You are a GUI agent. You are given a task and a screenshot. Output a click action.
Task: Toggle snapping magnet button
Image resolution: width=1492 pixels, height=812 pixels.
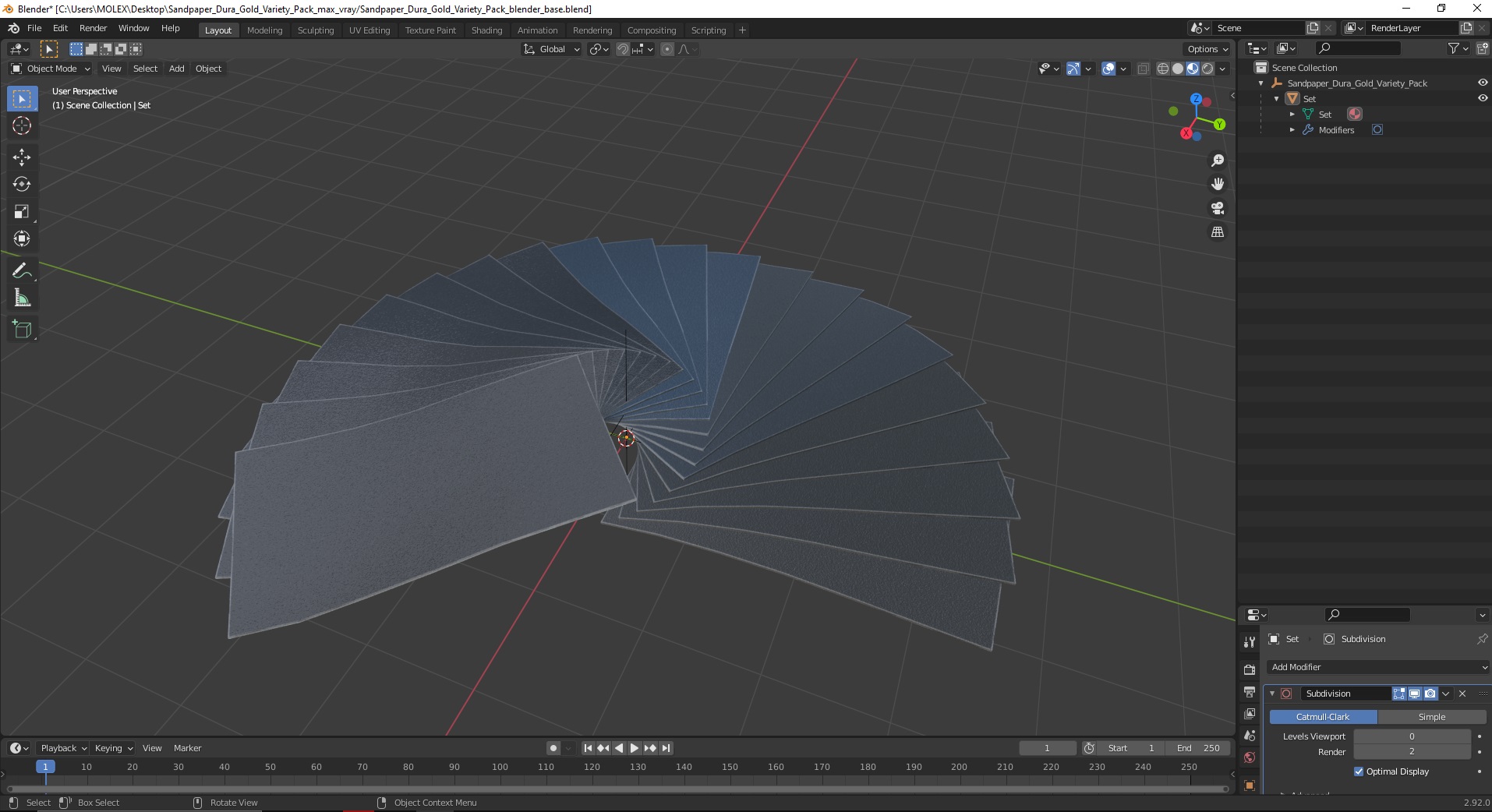(622, 49)
